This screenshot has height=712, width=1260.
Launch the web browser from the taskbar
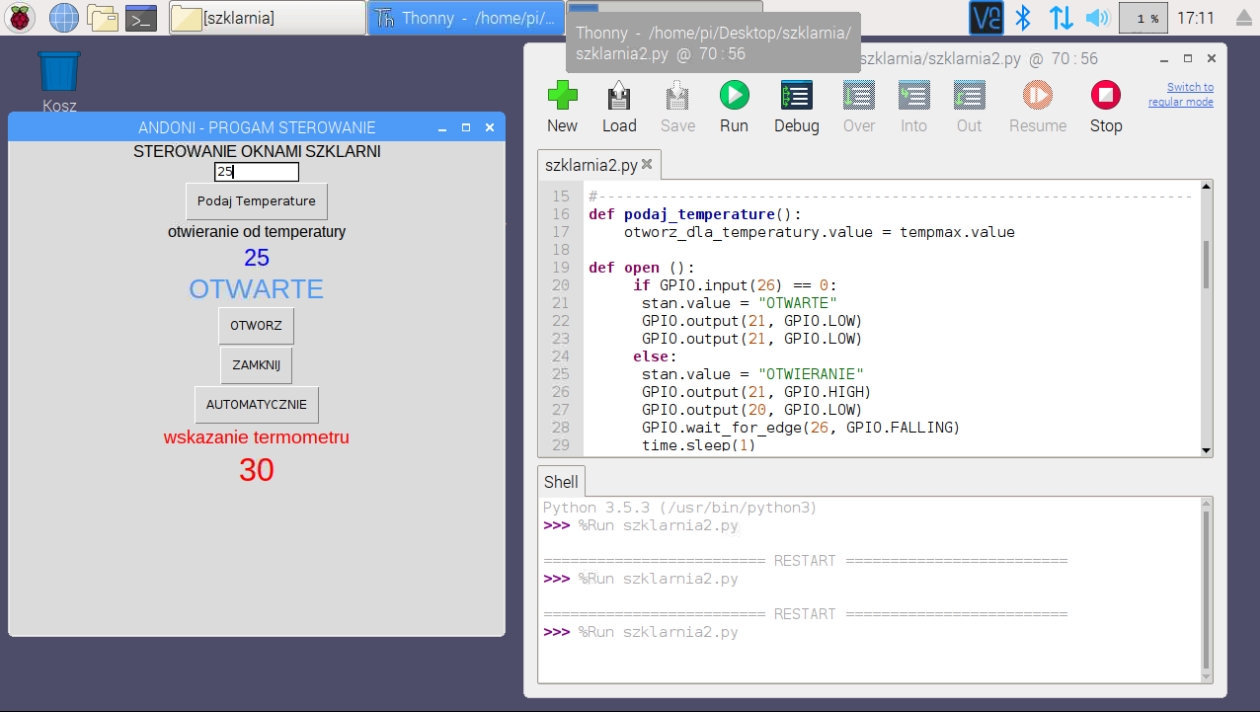point(63,17)
